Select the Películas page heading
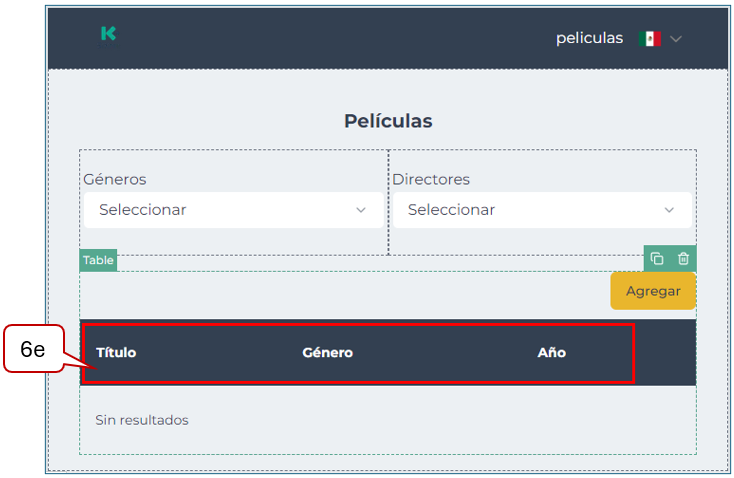This screenshot has height=478, width=734. (388, 121)
